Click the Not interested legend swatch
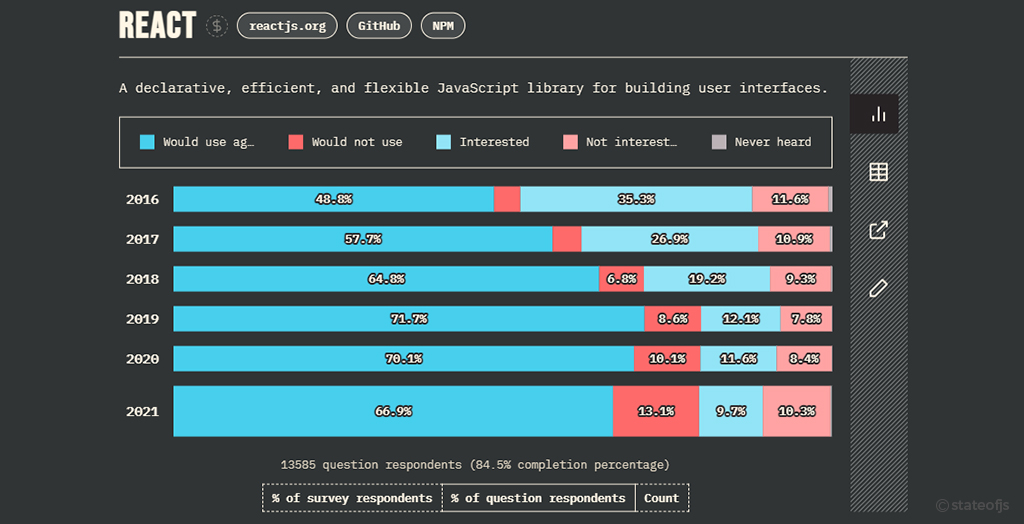The height and width of the screenshot is (524, 1024). 570,142
